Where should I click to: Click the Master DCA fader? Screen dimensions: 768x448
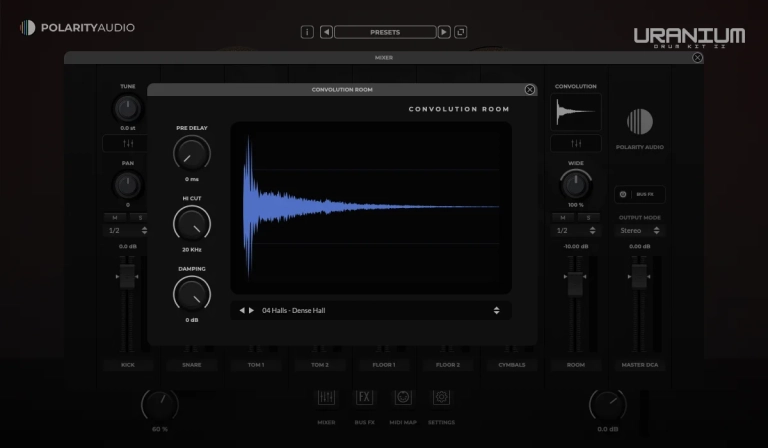[639, 277]
